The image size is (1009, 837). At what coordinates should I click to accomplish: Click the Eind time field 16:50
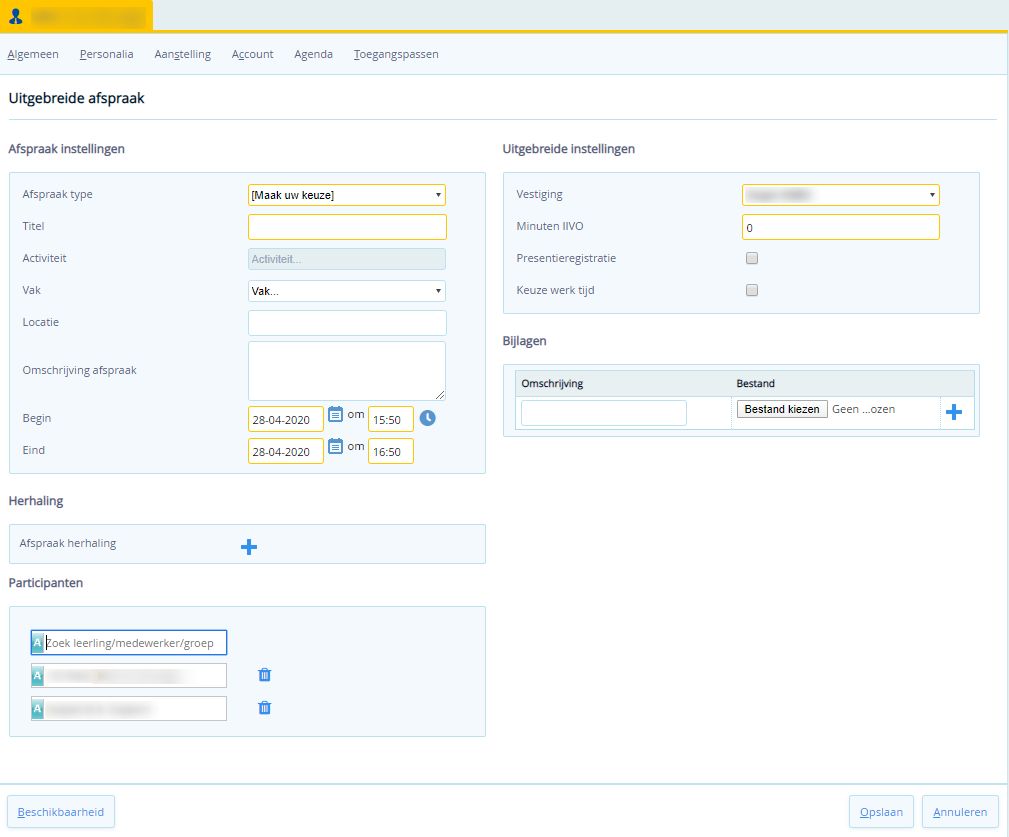[391, 452]
